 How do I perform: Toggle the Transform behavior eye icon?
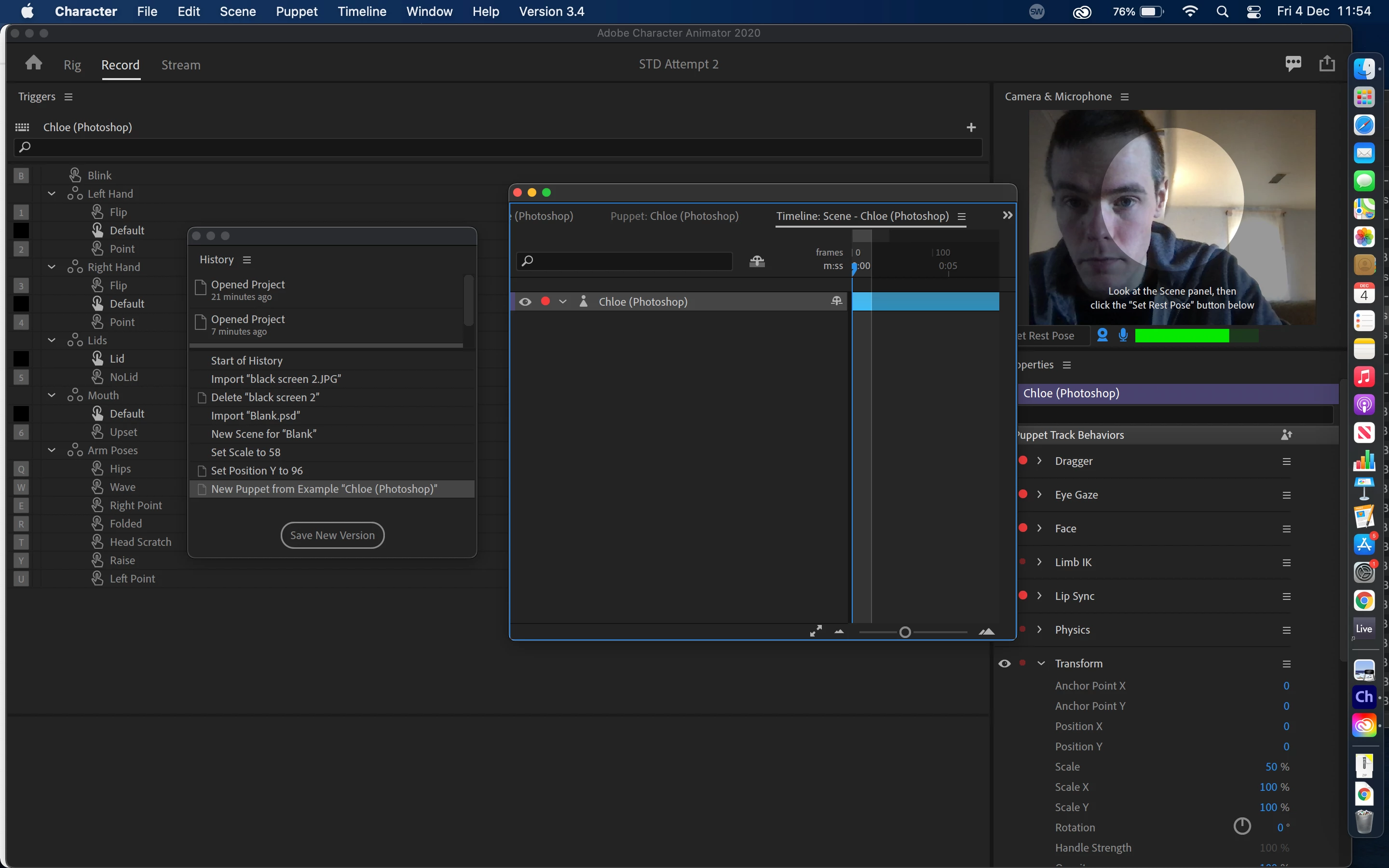pyautogui.click(x=1005, y=664)
